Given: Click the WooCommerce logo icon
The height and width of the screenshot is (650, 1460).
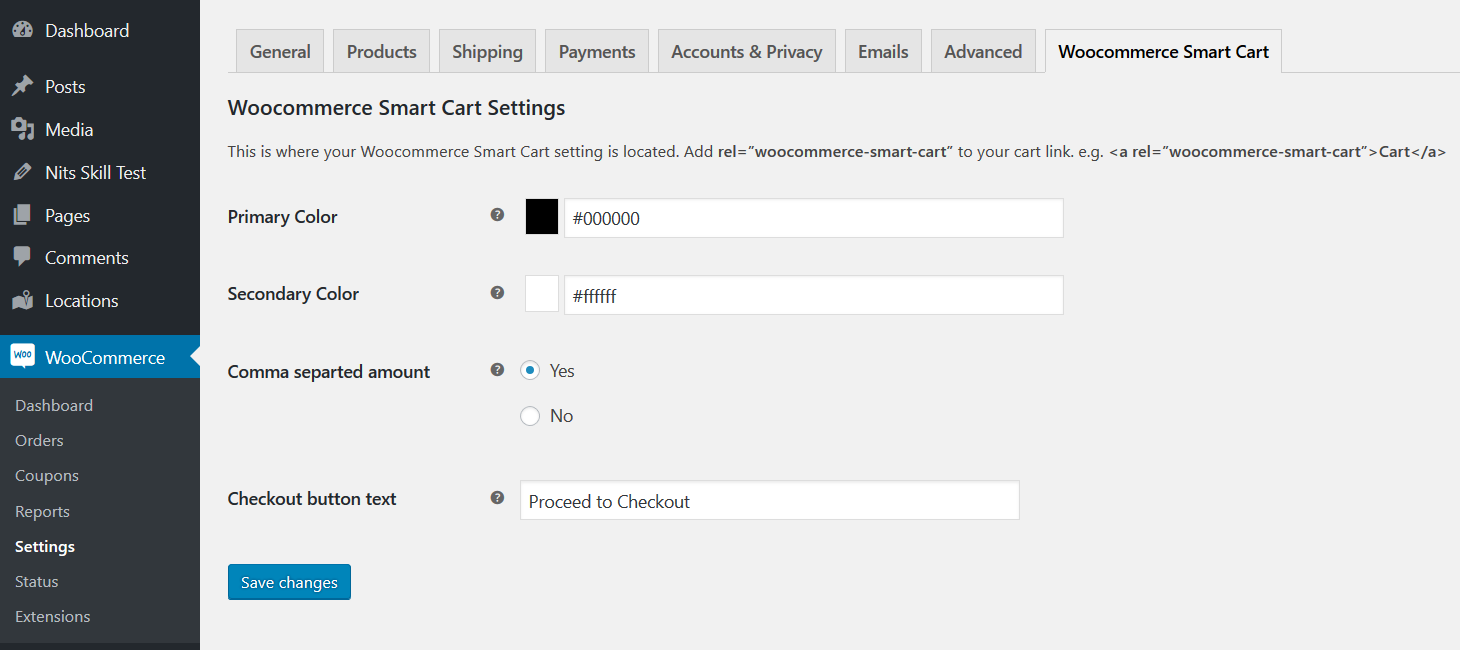Looking at the screenshot, I should pos(22,357).
